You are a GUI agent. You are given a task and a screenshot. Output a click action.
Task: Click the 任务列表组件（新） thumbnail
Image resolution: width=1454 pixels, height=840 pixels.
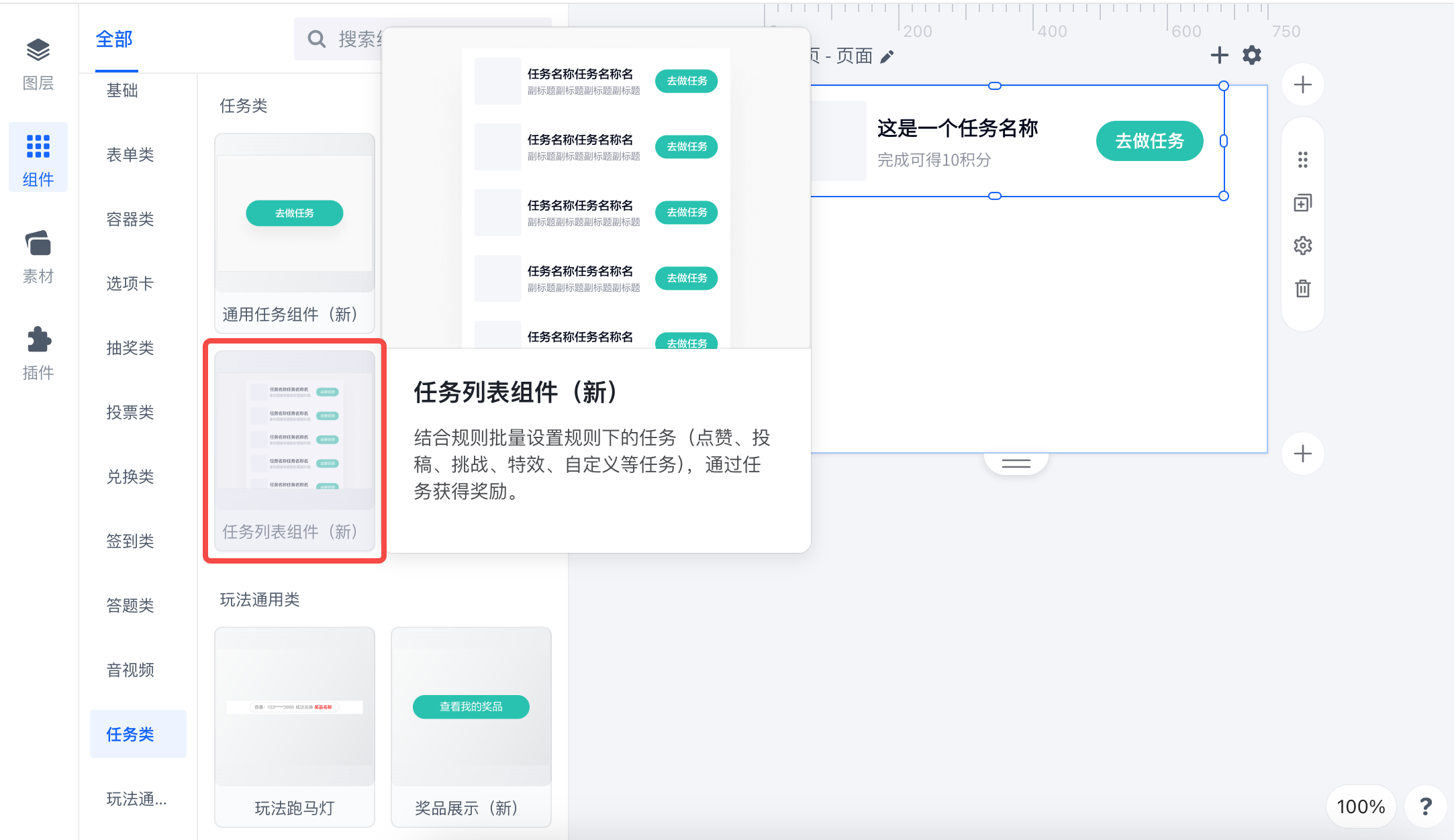[x=295, y=450]
